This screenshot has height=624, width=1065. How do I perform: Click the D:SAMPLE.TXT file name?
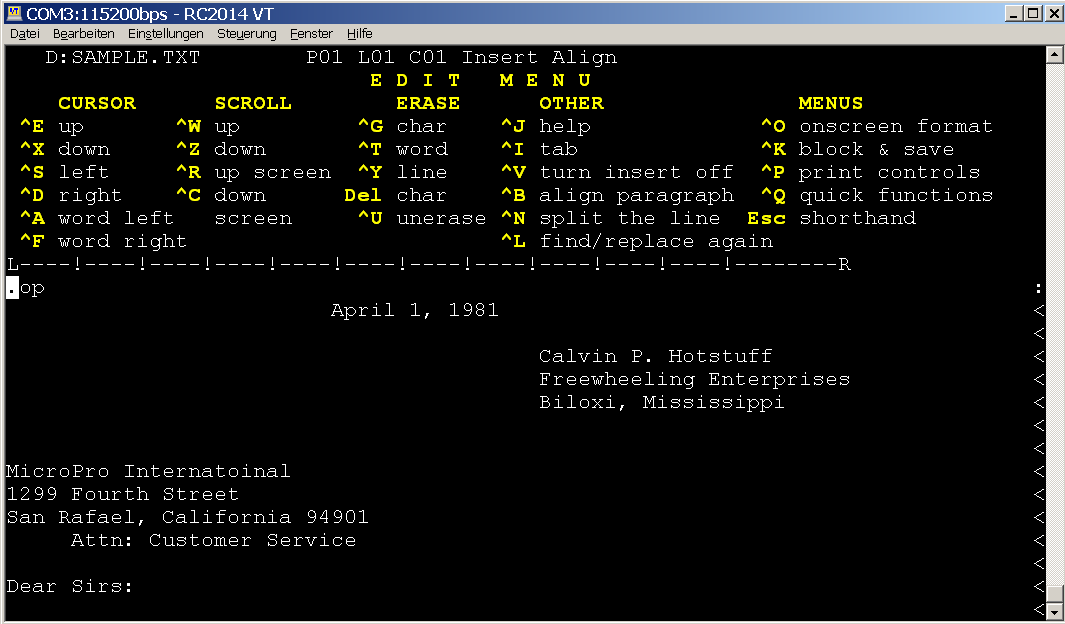[x=123, y=57]
